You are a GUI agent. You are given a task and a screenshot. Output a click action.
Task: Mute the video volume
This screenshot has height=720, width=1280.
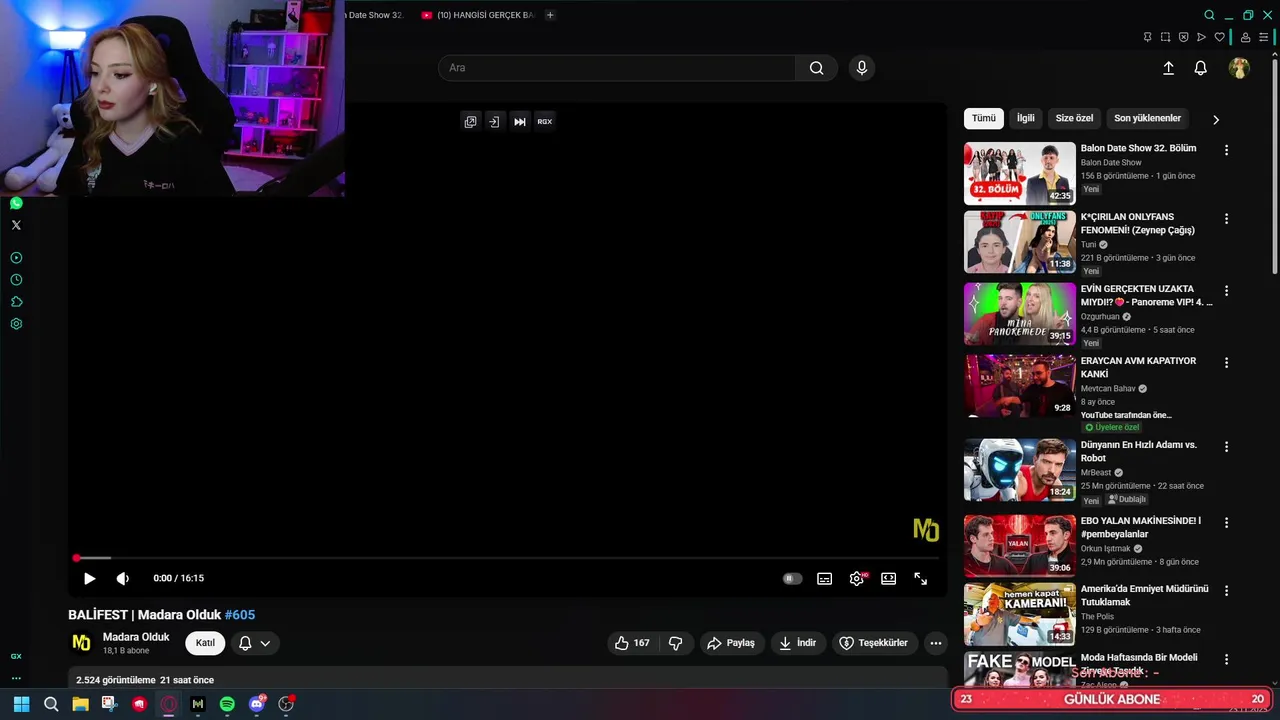(x=123, y=578)
